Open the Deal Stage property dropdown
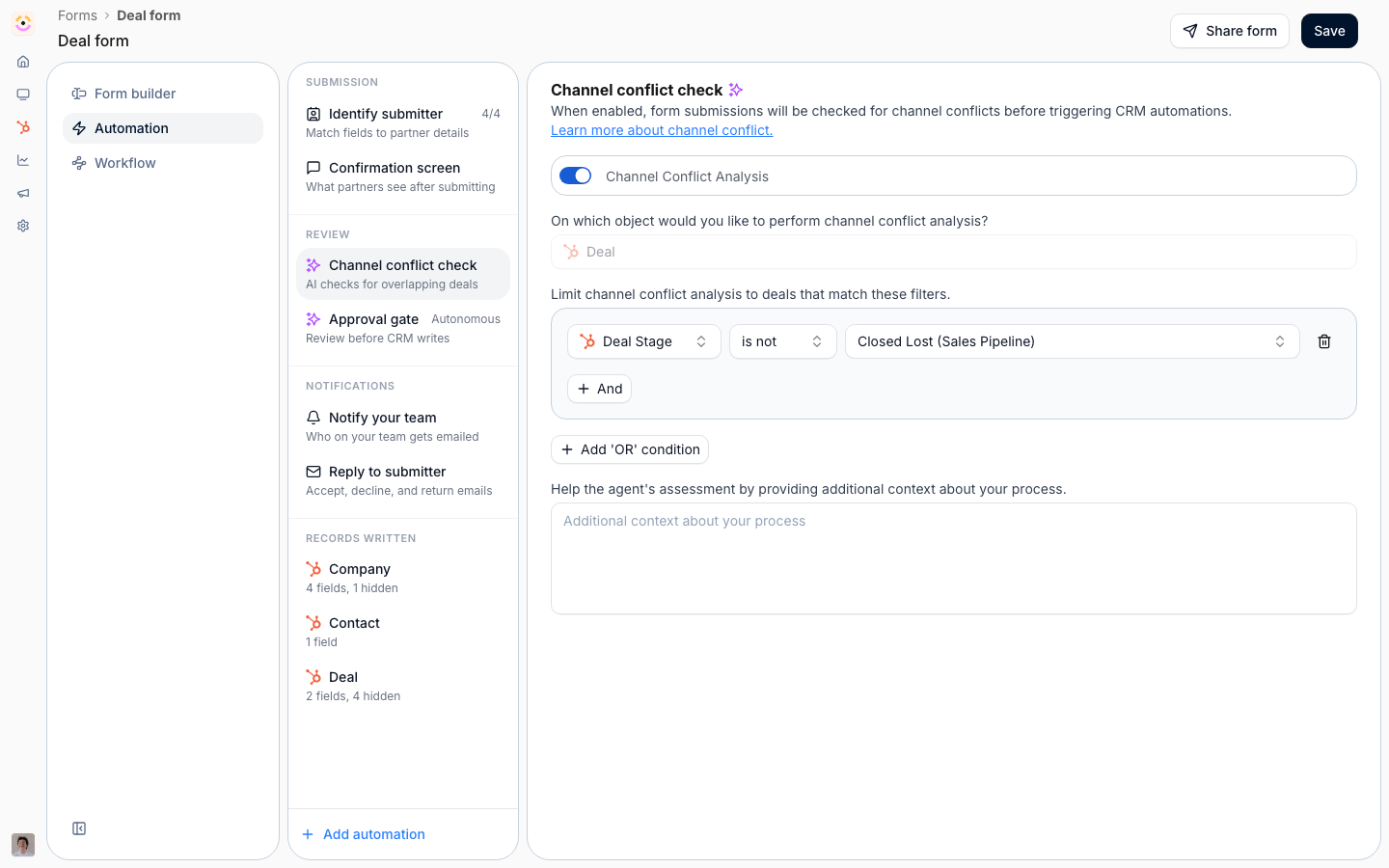 pyautogui.click(x=644, y=341)
